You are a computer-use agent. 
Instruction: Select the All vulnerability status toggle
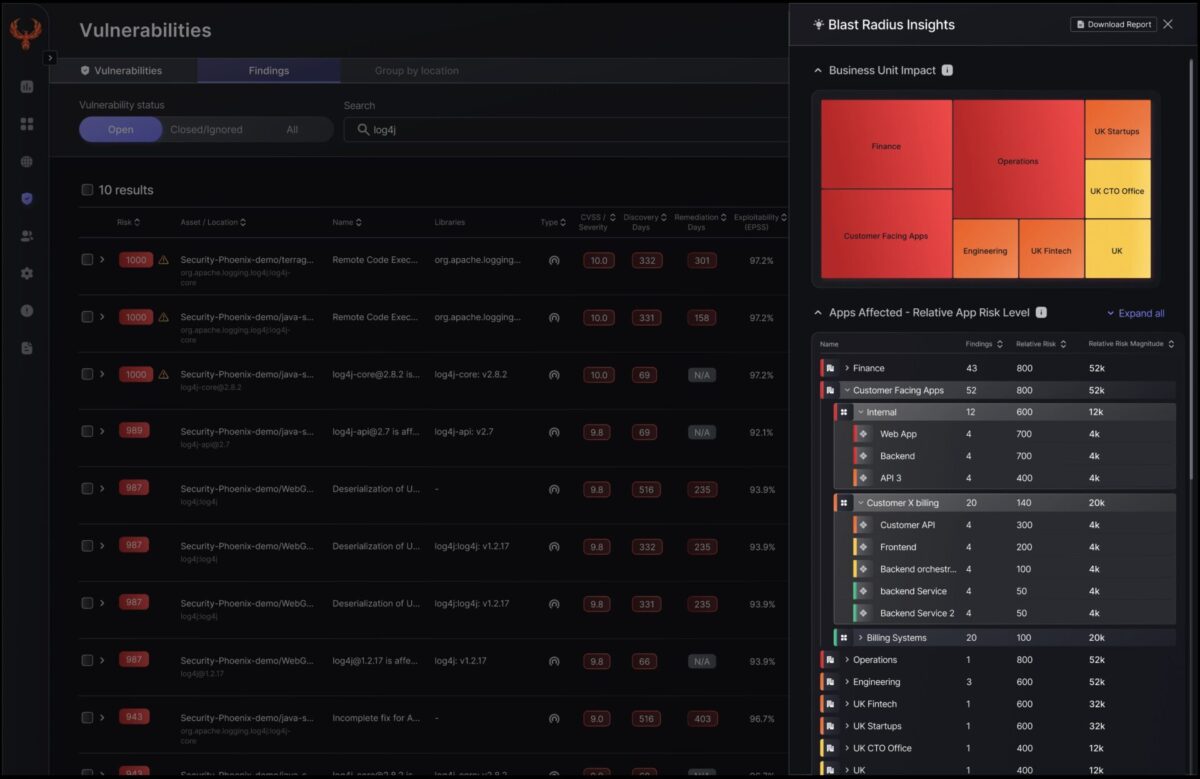(x=292, y=129)
